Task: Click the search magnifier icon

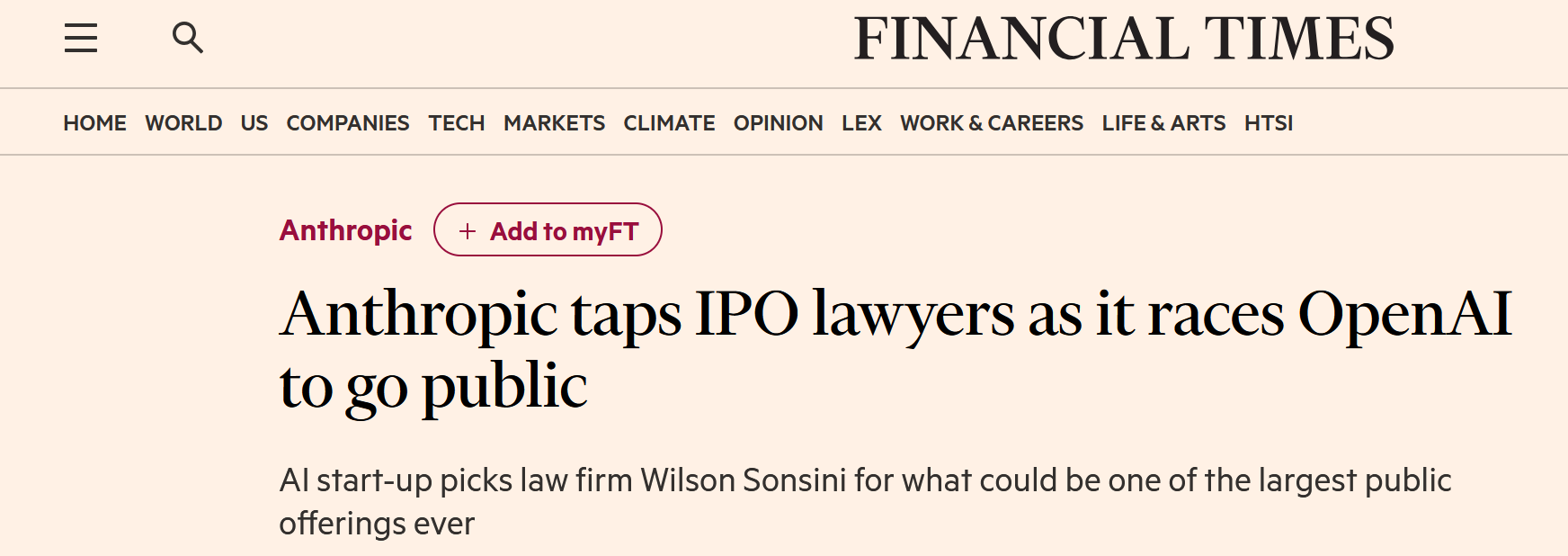Action: pyautogui.click(x=187, y=38)
